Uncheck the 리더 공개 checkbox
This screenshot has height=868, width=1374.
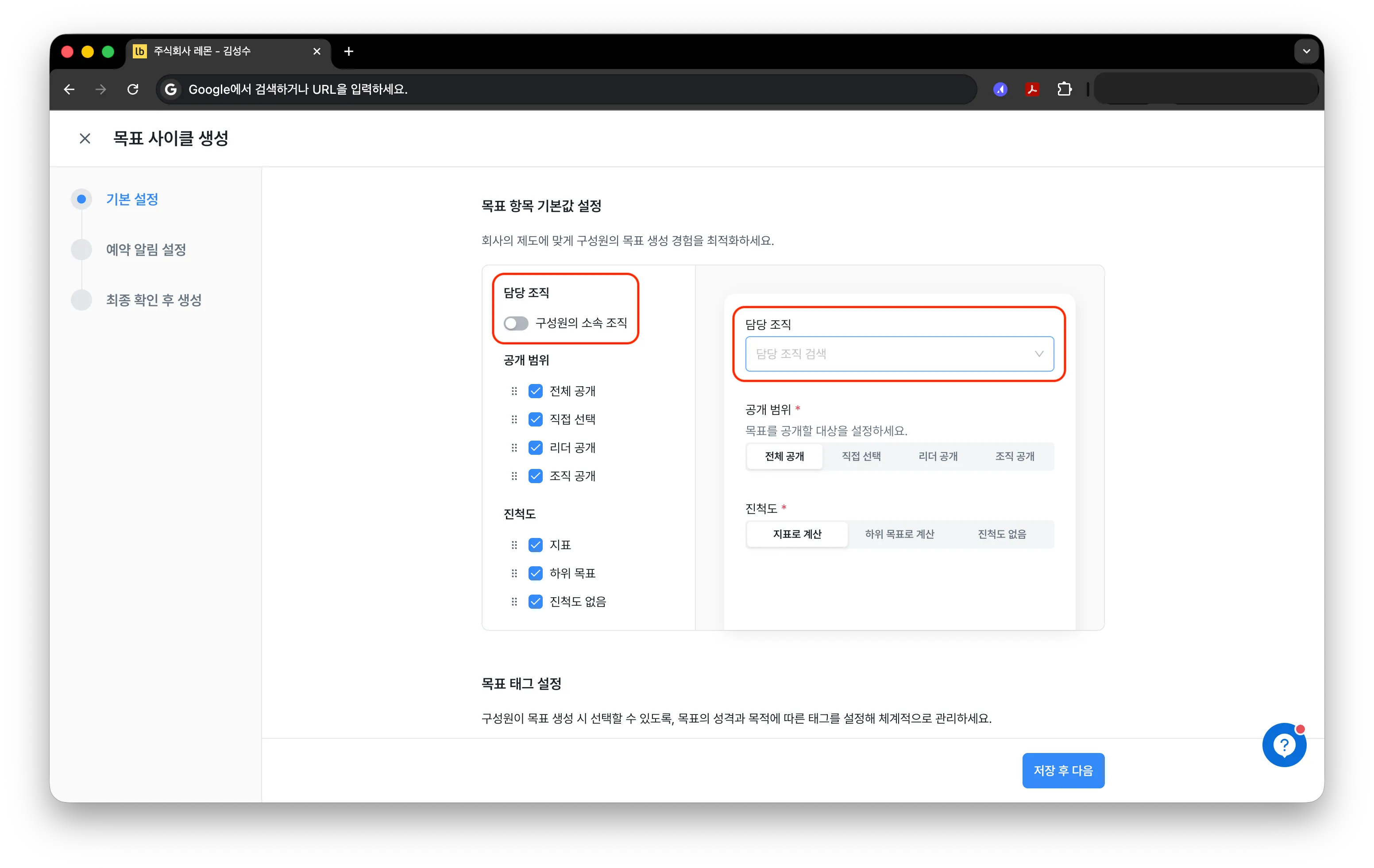535,448
